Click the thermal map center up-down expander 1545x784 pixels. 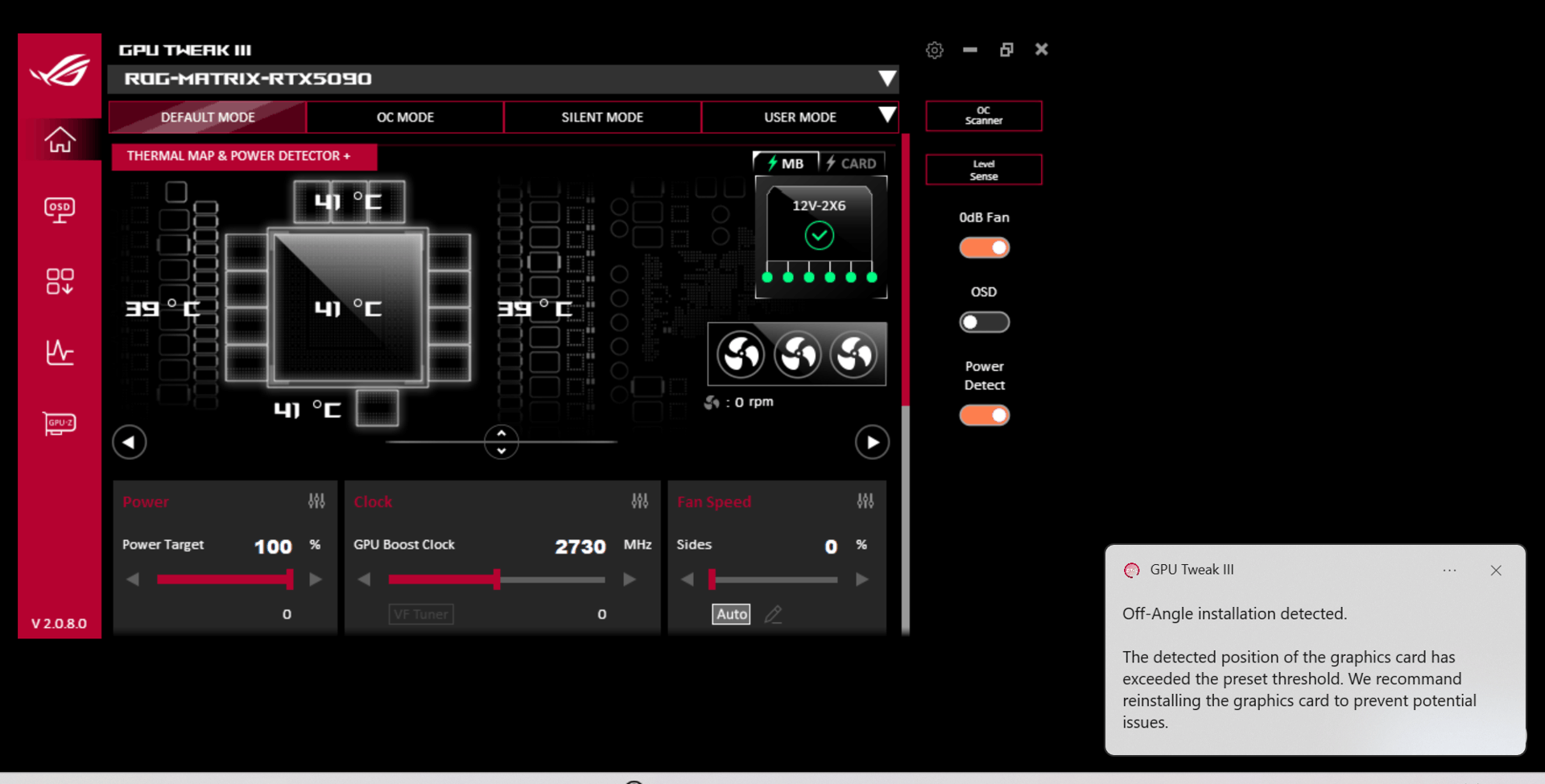501,442
